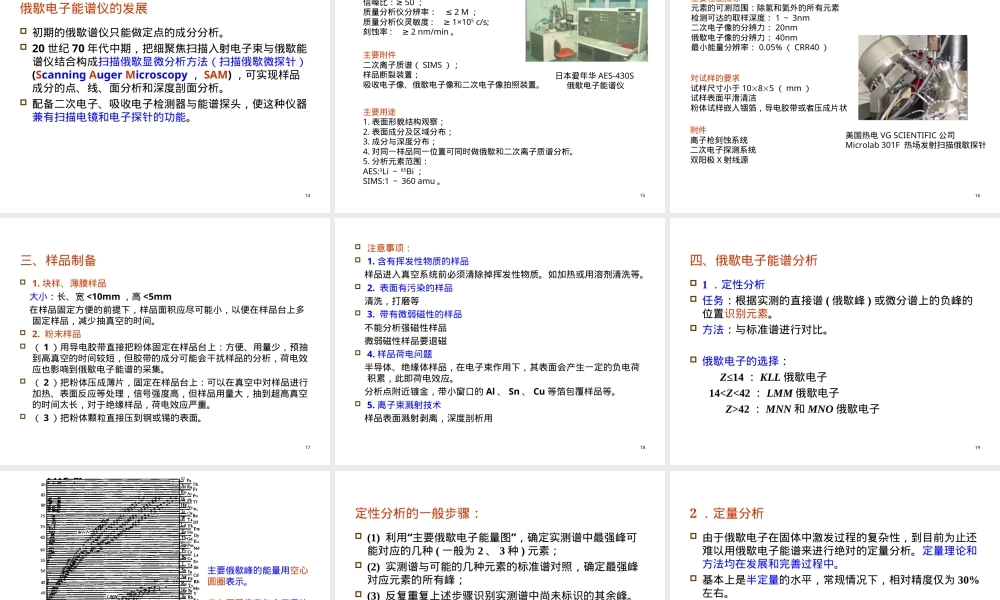Viewport: 1000px width, 600px height.
Task: Select the slide titled 2．定量分析
Action: (x=835, y=536)
